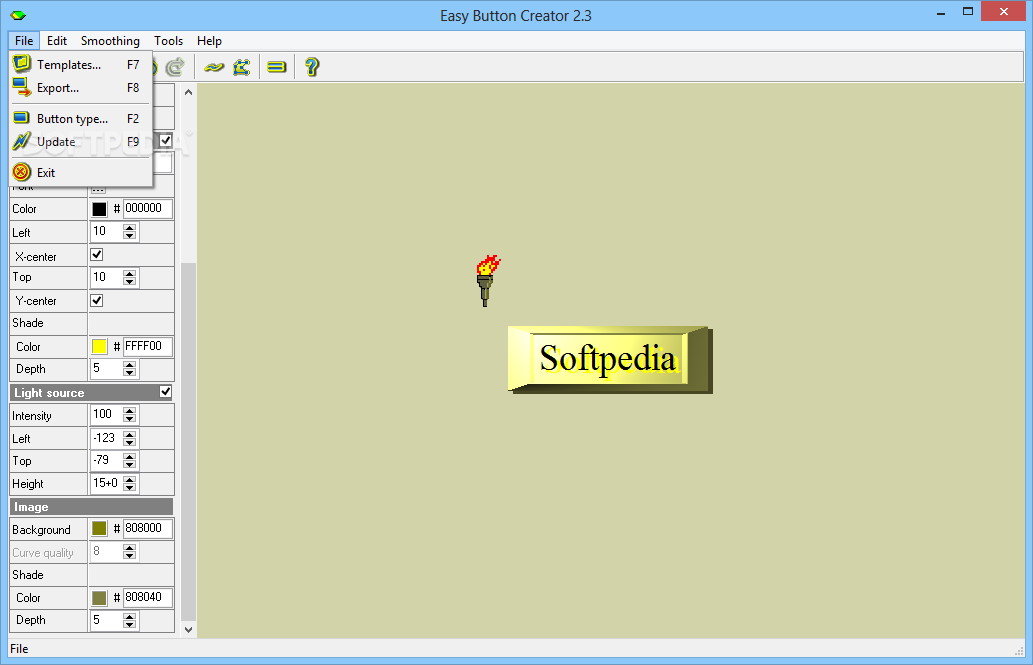Click the light Left field -123
This screenshot has height=665, width=1033.
point(107,438)
